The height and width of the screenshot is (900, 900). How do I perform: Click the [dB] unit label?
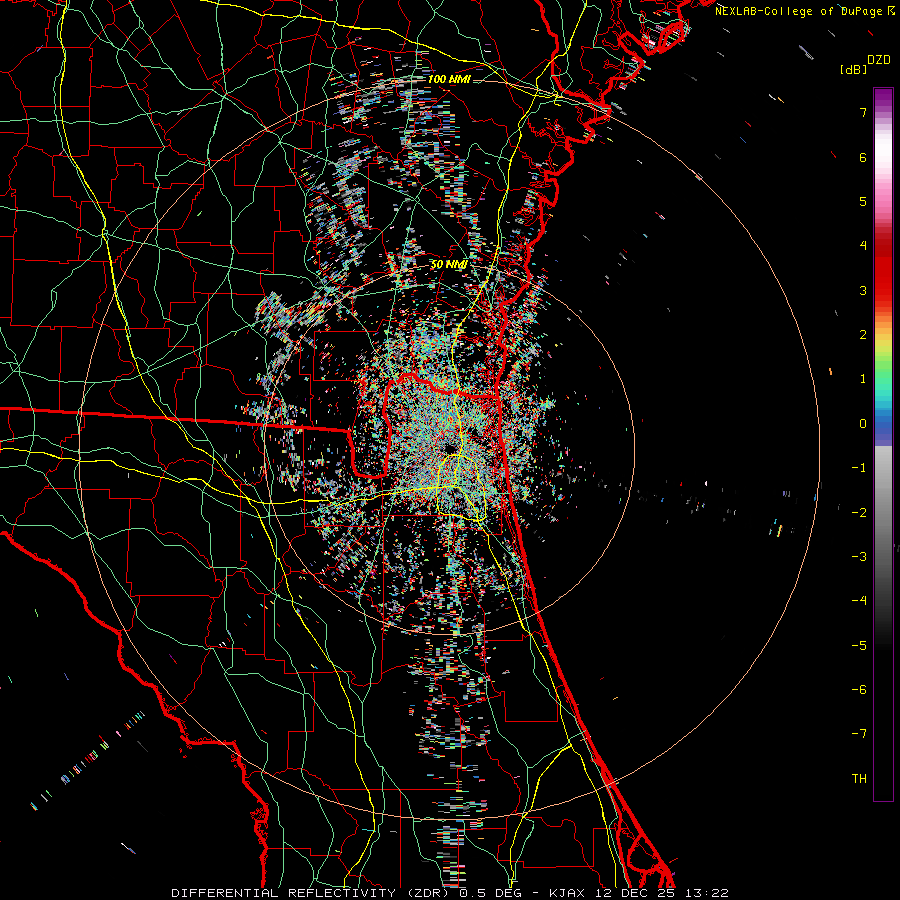853,70
